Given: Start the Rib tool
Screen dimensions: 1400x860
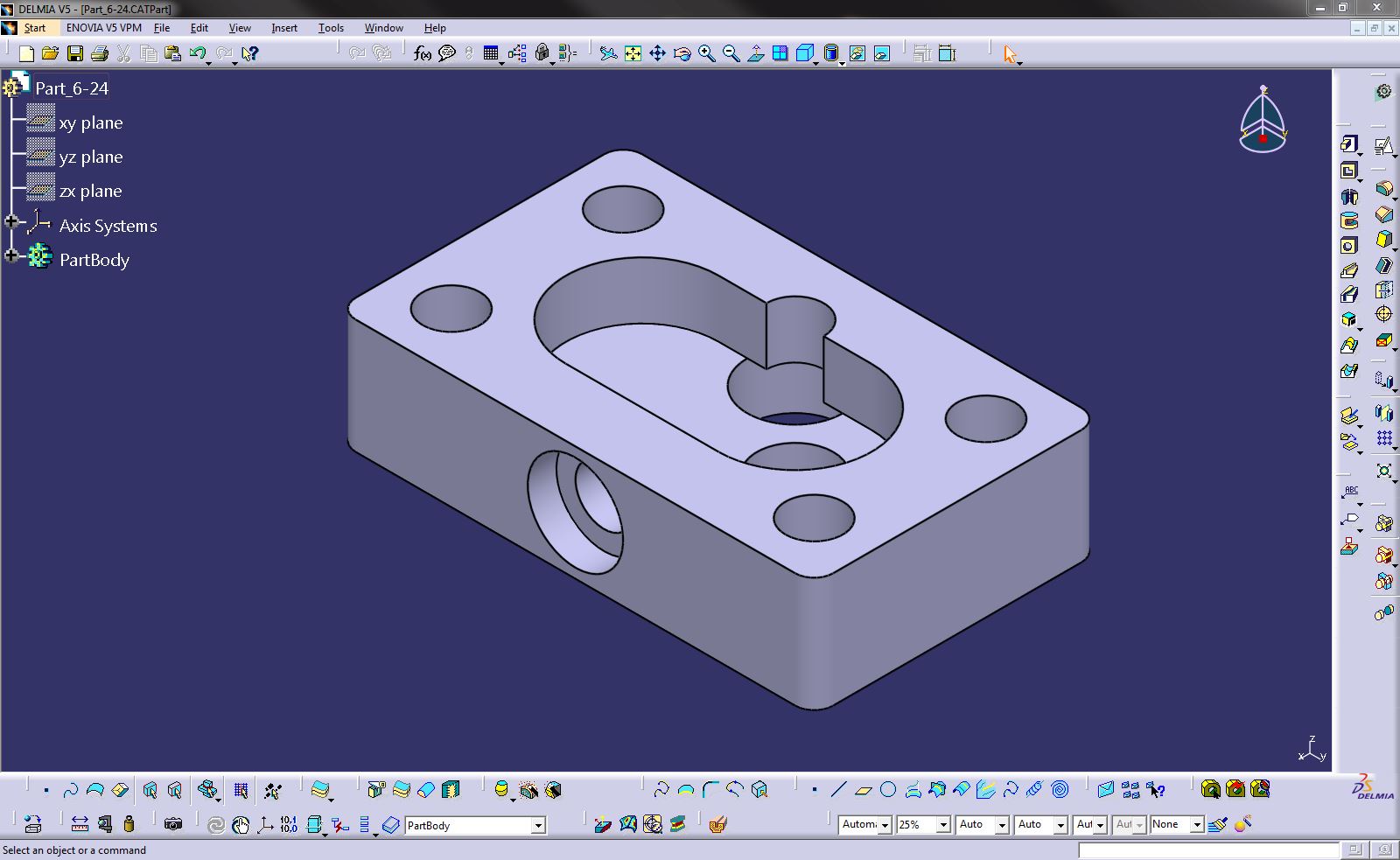Looking at the screenshot, I should click(x=1349, y=269).
